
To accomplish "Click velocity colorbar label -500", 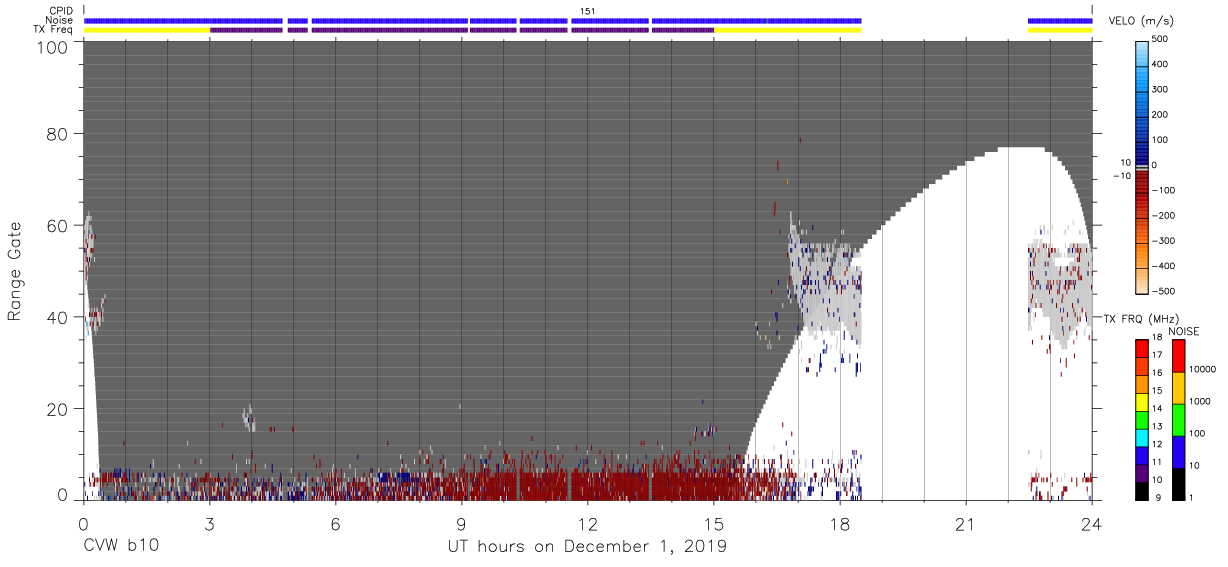I will (x=1163, y=292).
